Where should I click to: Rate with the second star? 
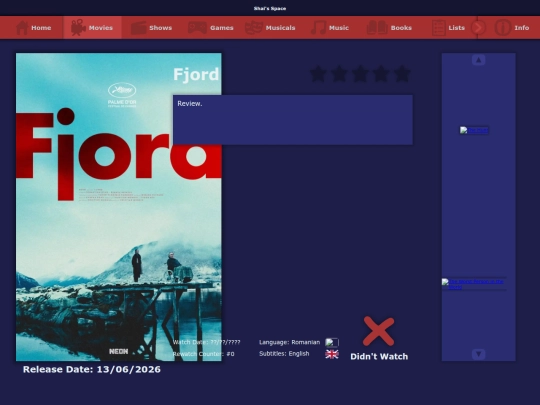[x=339, y=74]
